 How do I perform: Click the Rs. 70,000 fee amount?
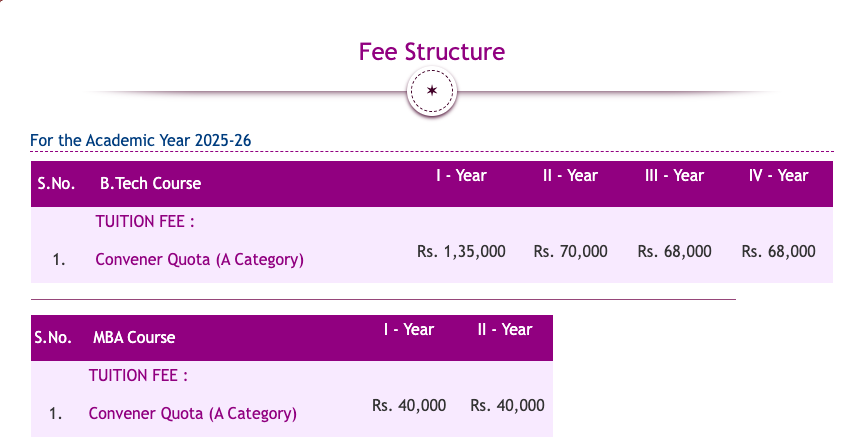click(571, 252)
